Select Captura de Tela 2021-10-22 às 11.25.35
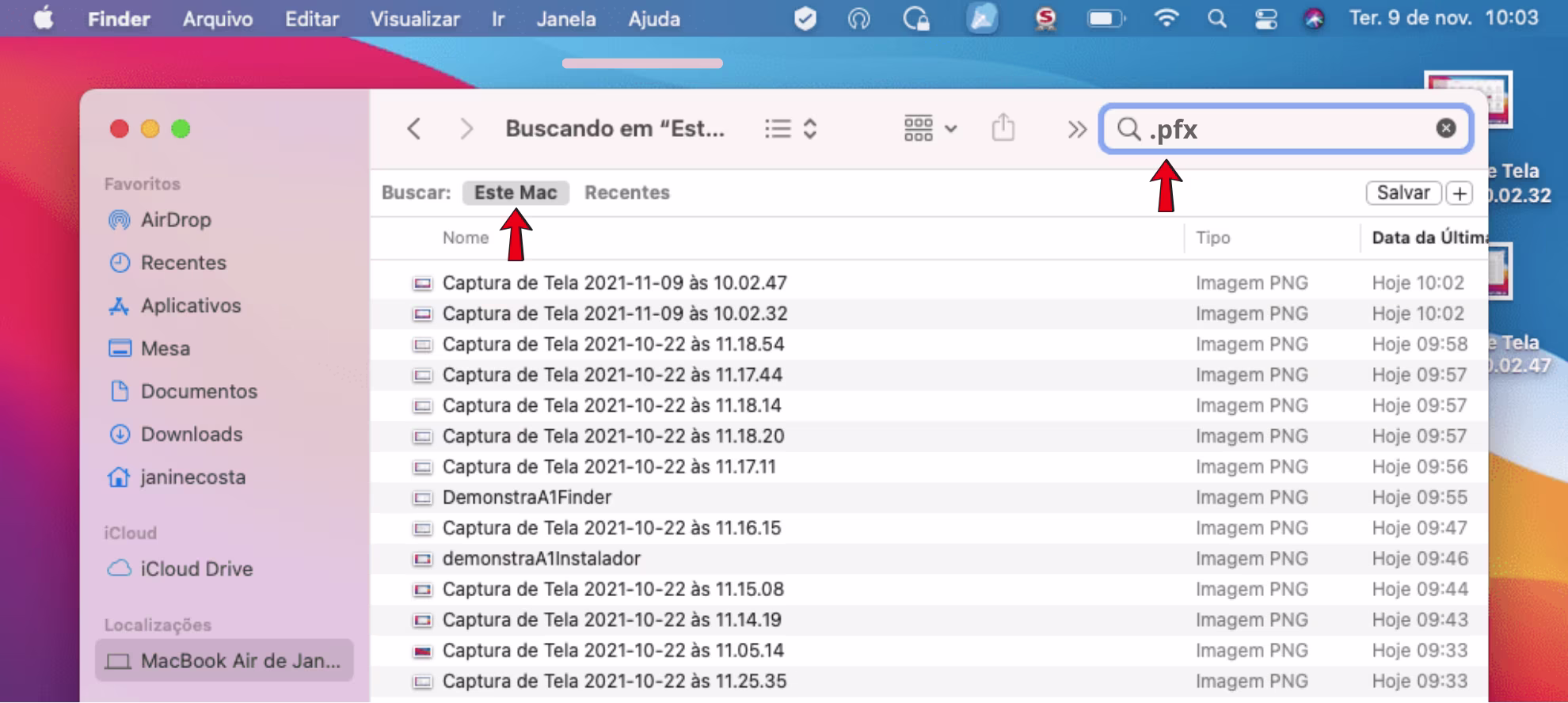Viewport: 1568px width, 703px height. [929, 681]
